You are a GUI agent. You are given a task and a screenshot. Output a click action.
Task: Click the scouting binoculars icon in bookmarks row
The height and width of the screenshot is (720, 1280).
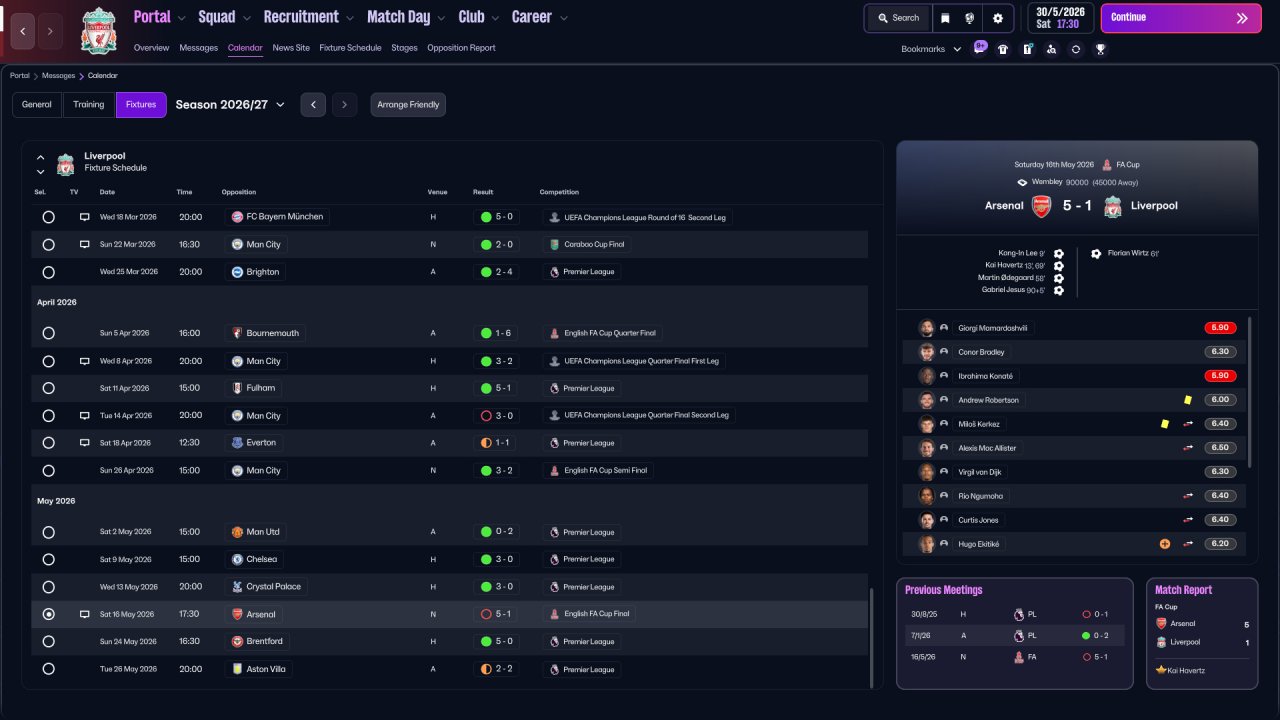click(1051, 49)
